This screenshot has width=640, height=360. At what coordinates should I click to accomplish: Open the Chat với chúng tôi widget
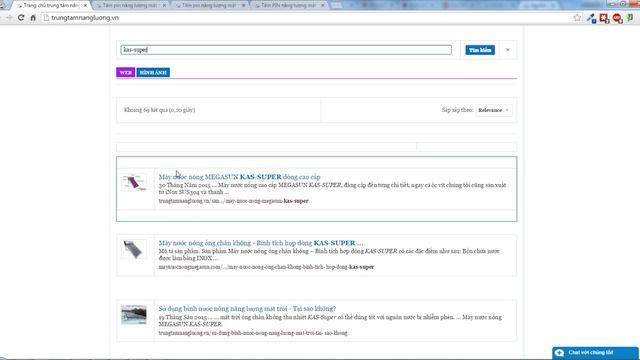coord(595,353)
